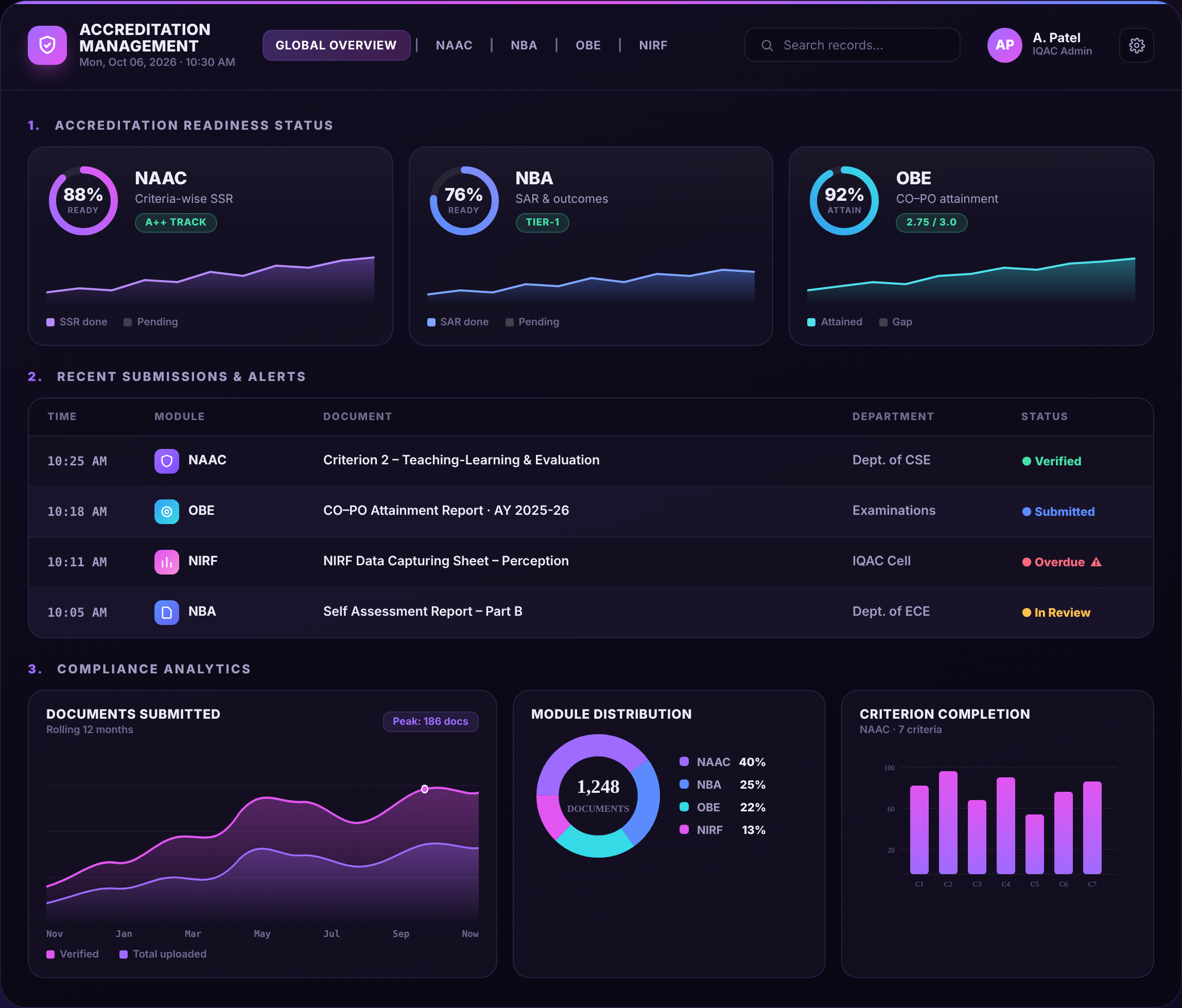Click the AP user avatar
Screen dimensions: 1182x1008
click(x=1004, y=45)
